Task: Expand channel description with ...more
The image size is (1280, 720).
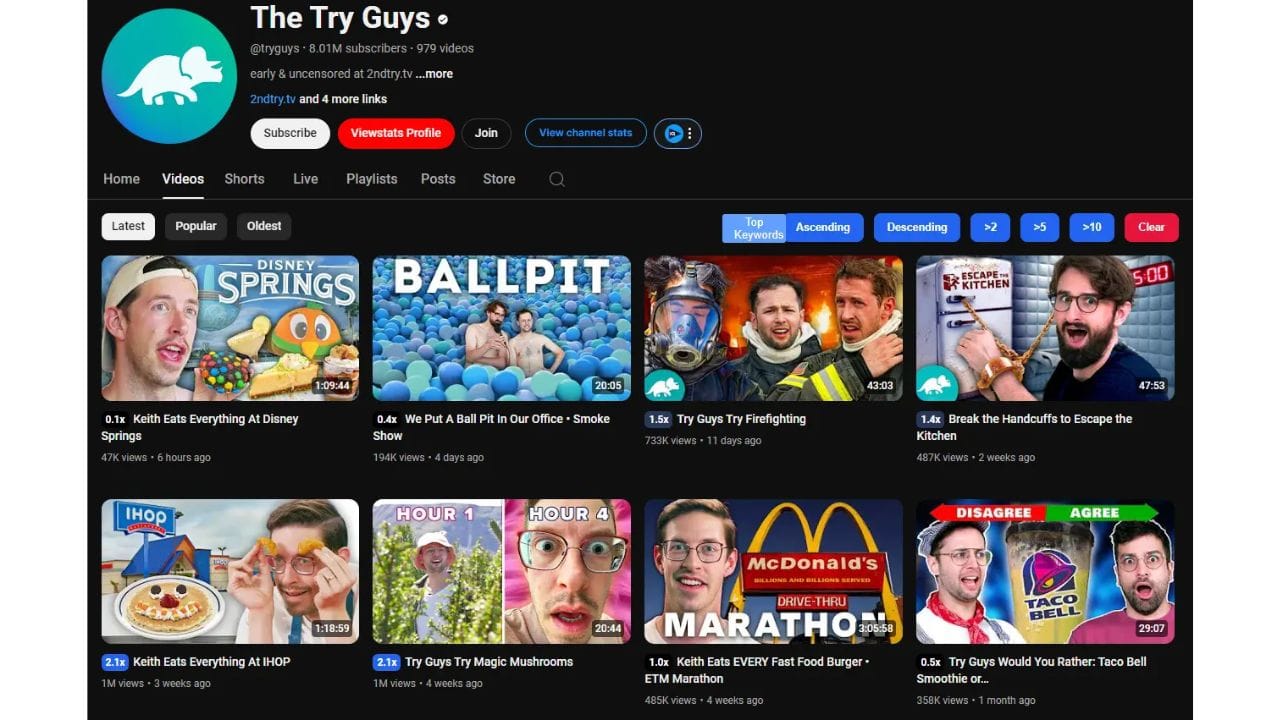Action: click(x=434, y=74)
